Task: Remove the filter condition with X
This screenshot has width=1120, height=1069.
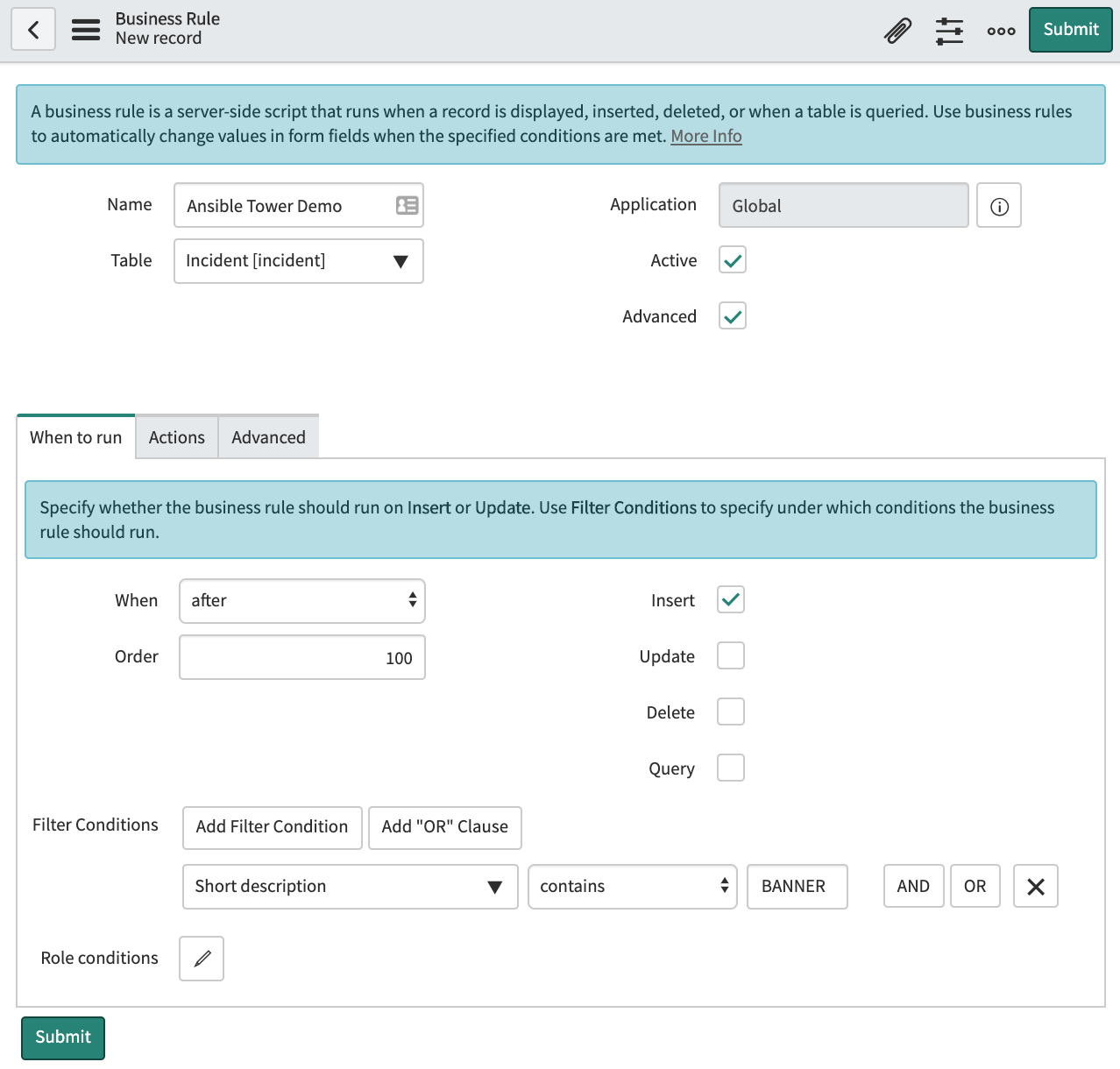Action: (x=1035, y=887)
